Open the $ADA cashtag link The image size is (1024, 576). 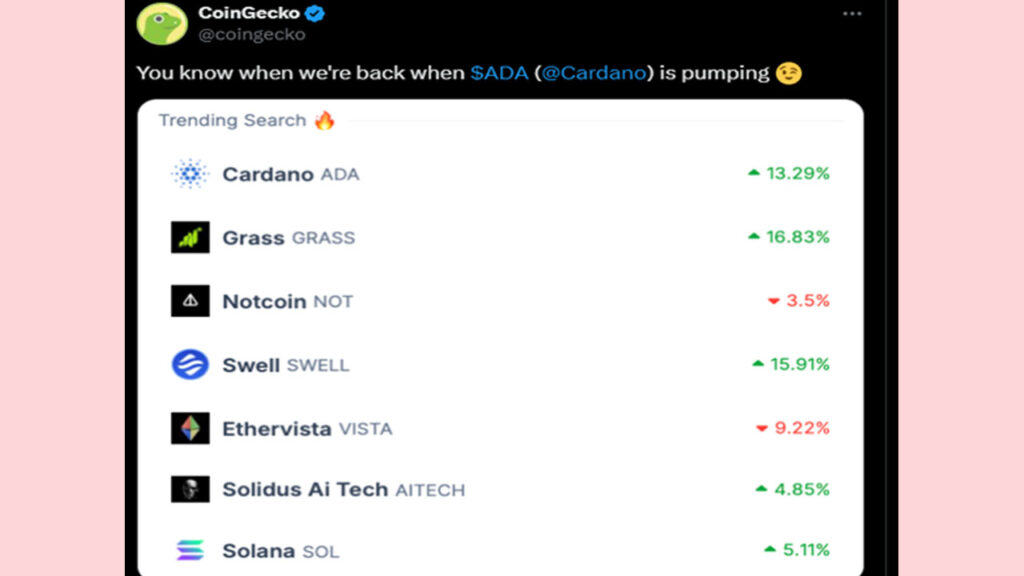[x=497, y=73]
